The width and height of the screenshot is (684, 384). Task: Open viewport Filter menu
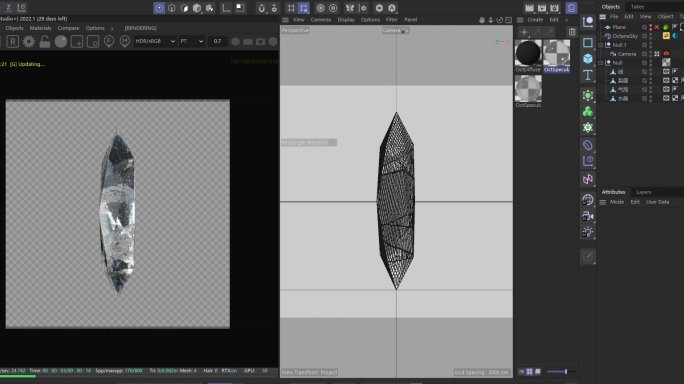[x=392, y=20]
